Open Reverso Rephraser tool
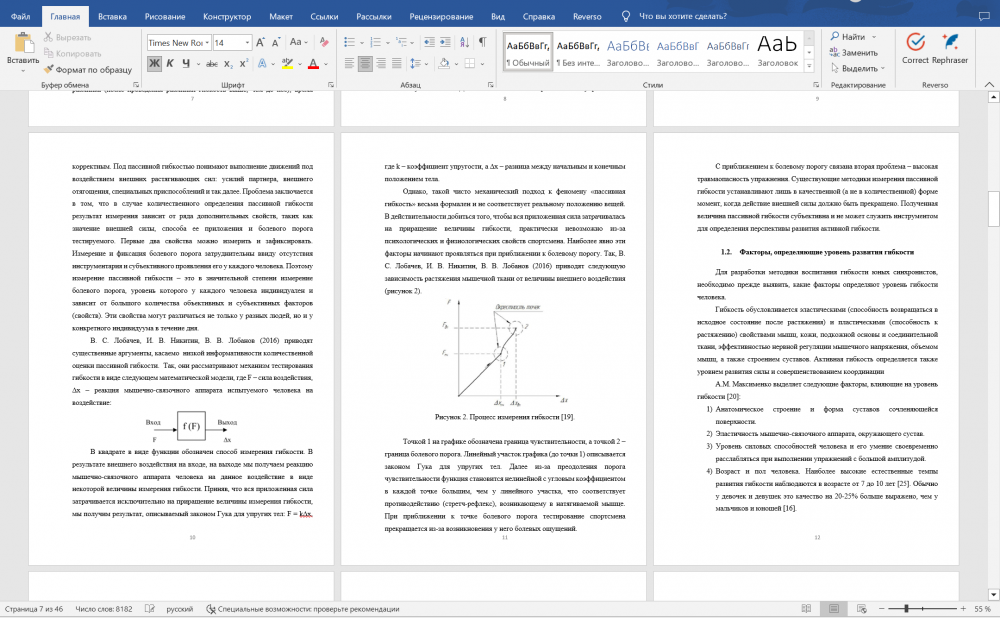This screenshot has height=618, width=1000. pos(948,49)
